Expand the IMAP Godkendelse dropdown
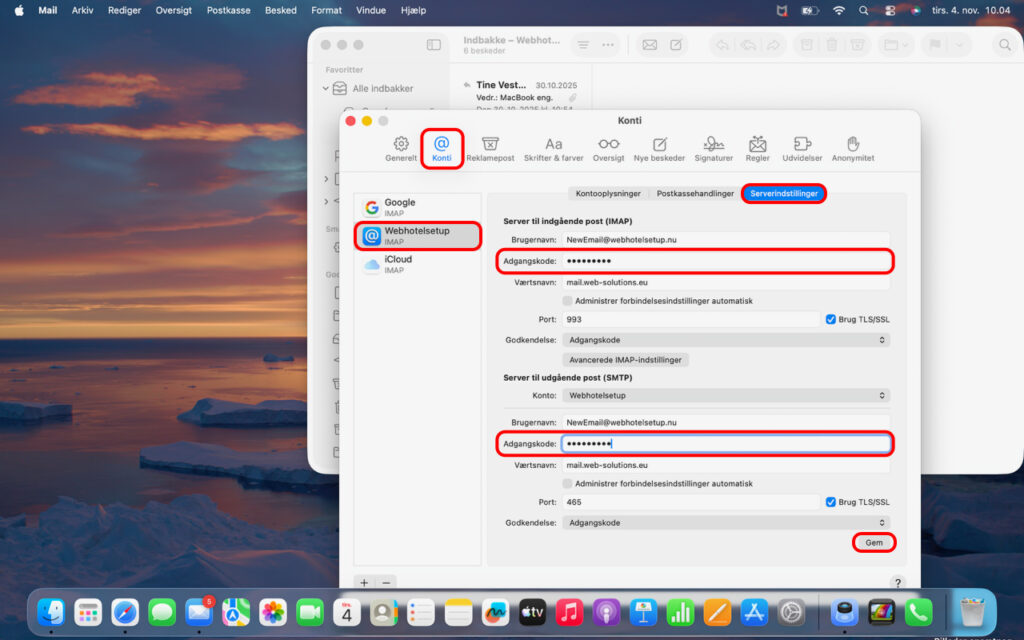Image resolution: width=1024 pixels, height=640 pixels. (x=725, y=340)
